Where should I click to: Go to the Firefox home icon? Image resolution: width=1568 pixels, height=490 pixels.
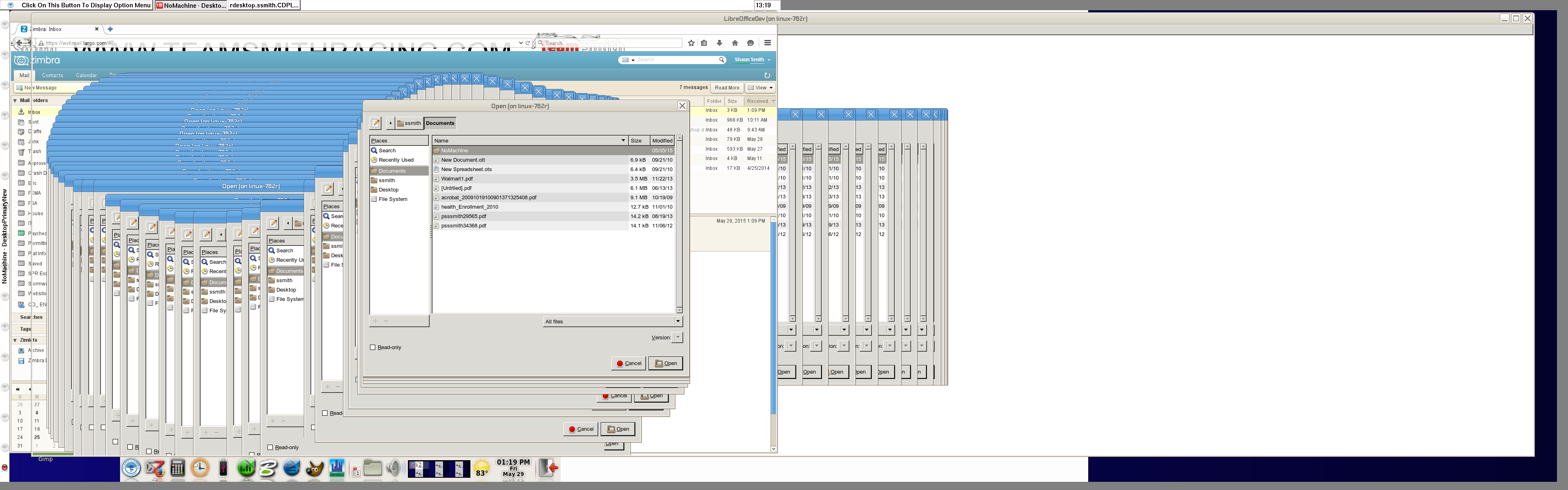[x=735, y=43]
